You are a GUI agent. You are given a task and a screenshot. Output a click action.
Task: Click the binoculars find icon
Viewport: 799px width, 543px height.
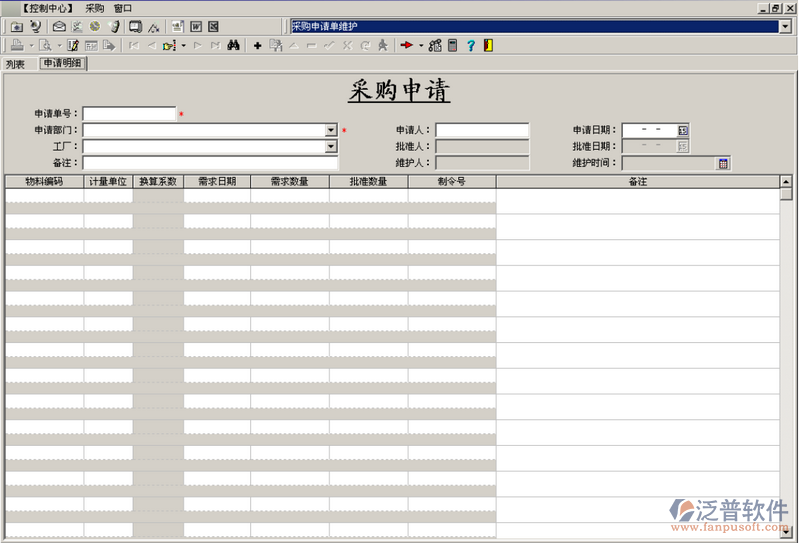[x=232, y=46]
